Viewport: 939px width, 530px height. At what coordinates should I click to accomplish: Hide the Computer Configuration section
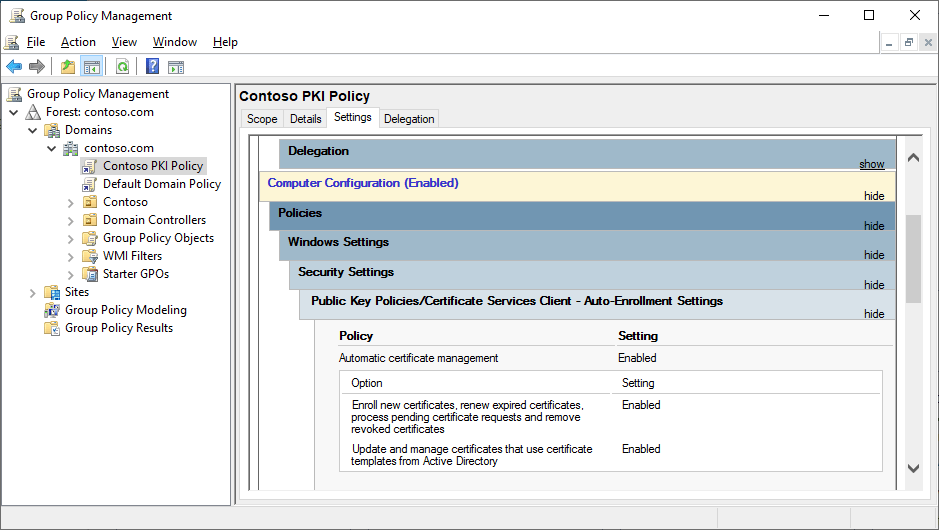point(873,196)
